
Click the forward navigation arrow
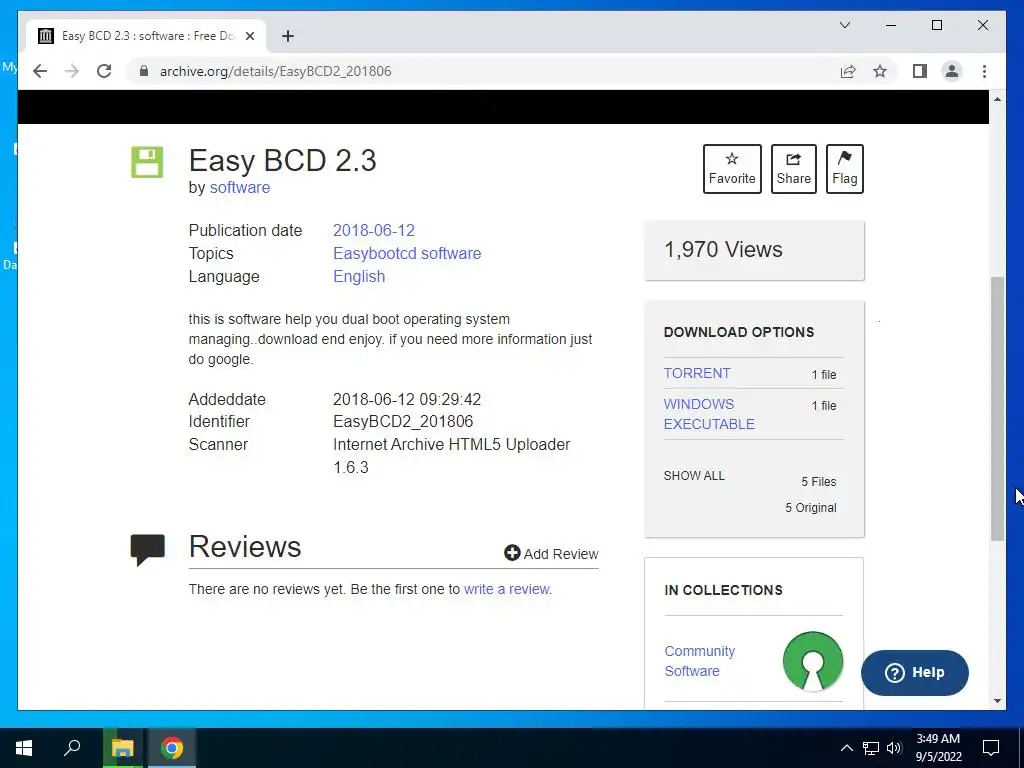pos(72,71)
